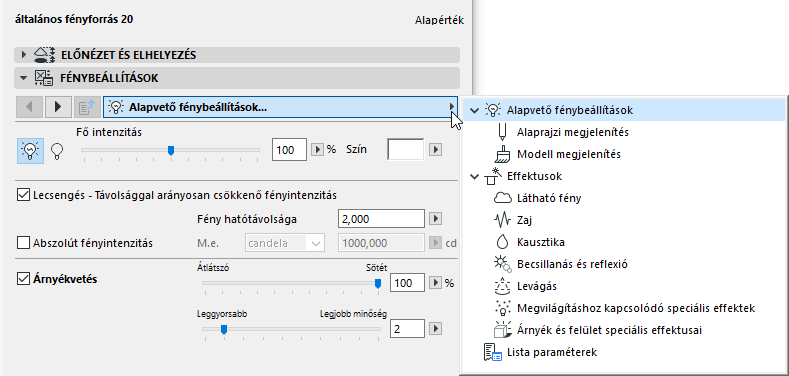The height and width of the screenshot is (376, 789).
Task: Click the grayed-out page list icon with blue arrow
Action: 87,107
